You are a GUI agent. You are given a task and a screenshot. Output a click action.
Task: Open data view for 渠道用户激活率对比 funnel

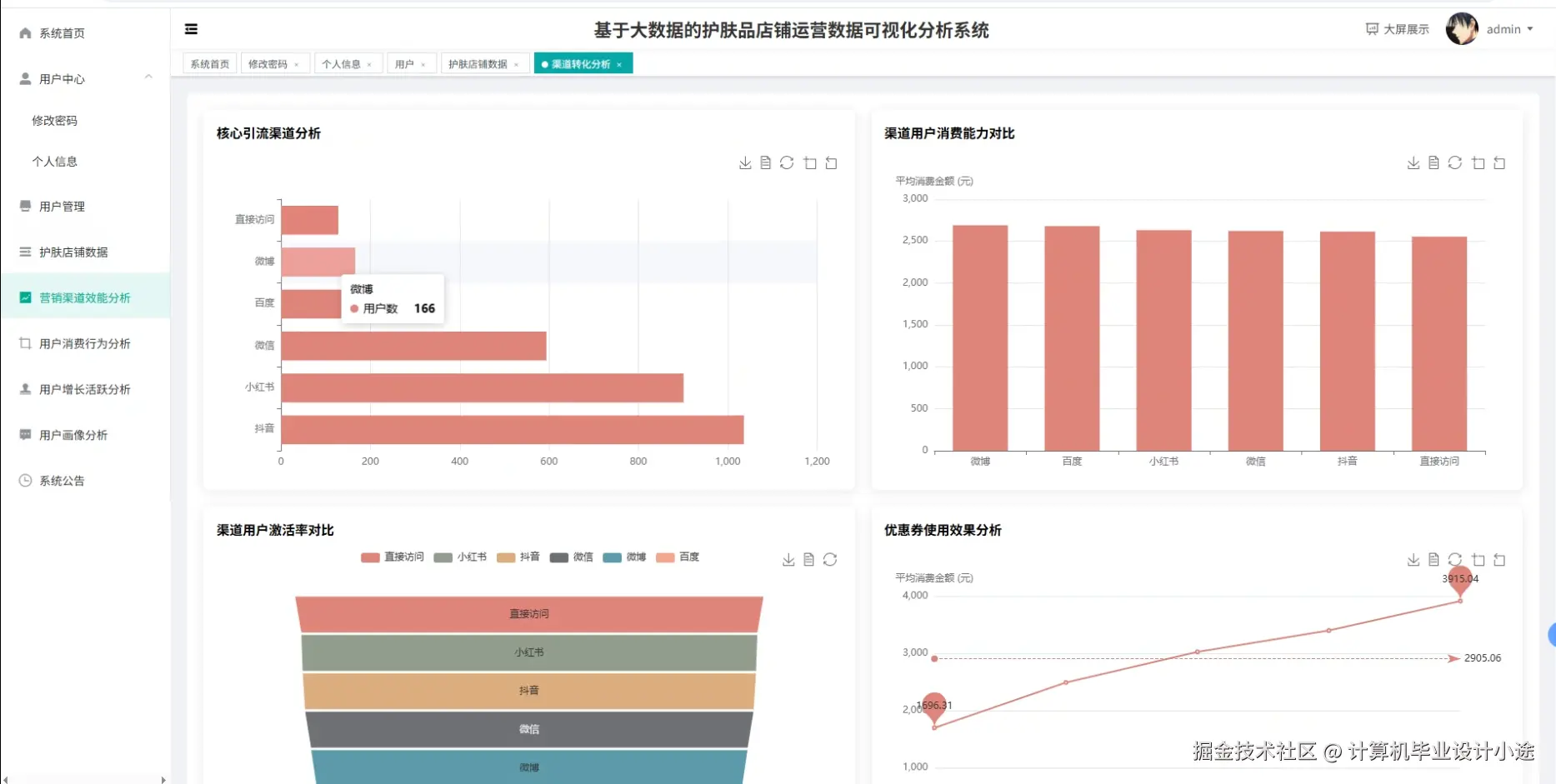tap(808, 560)
